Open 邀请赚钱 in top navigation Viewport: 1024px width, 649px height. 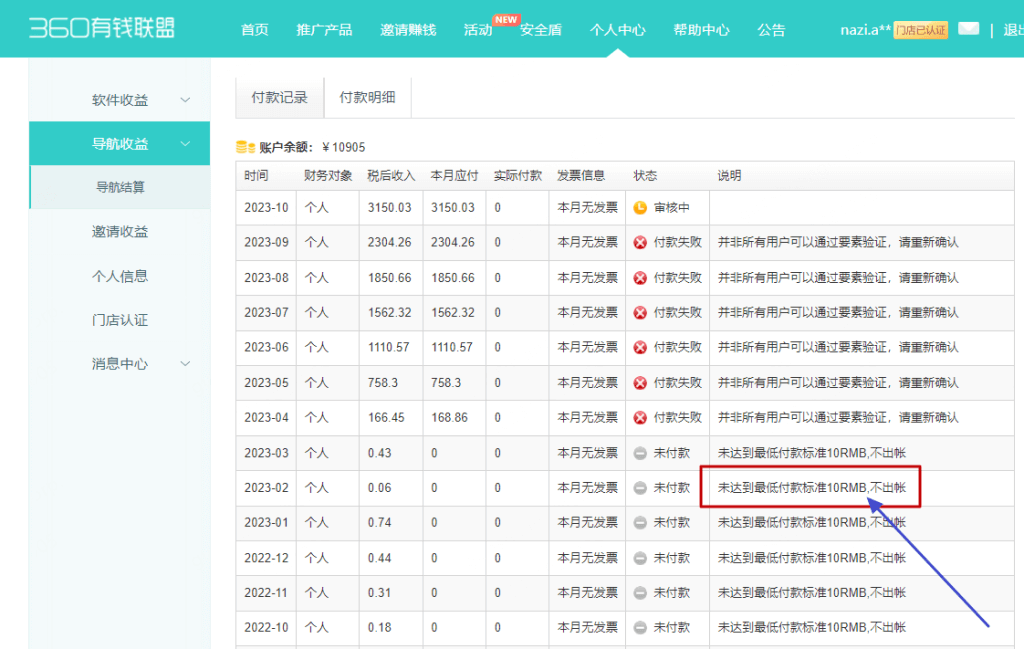(x=408, y=30)
